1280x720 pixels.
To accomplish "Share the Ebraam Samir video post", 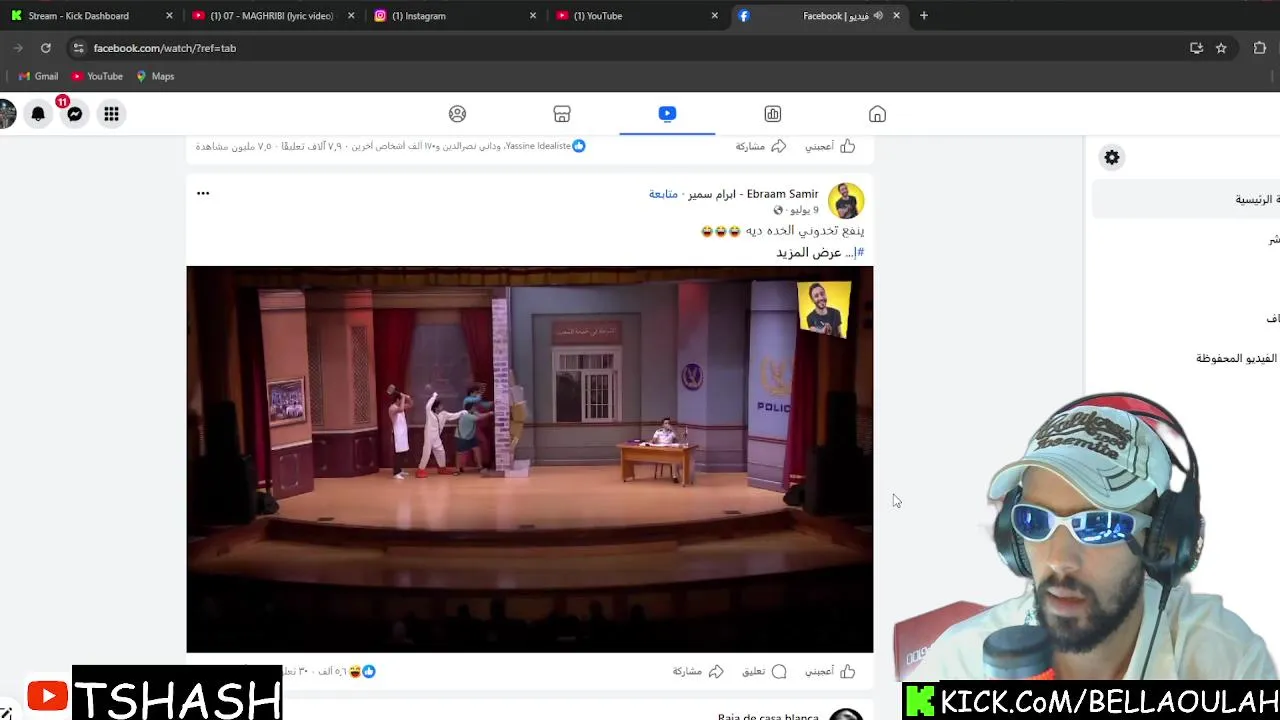I will (698, 671).
